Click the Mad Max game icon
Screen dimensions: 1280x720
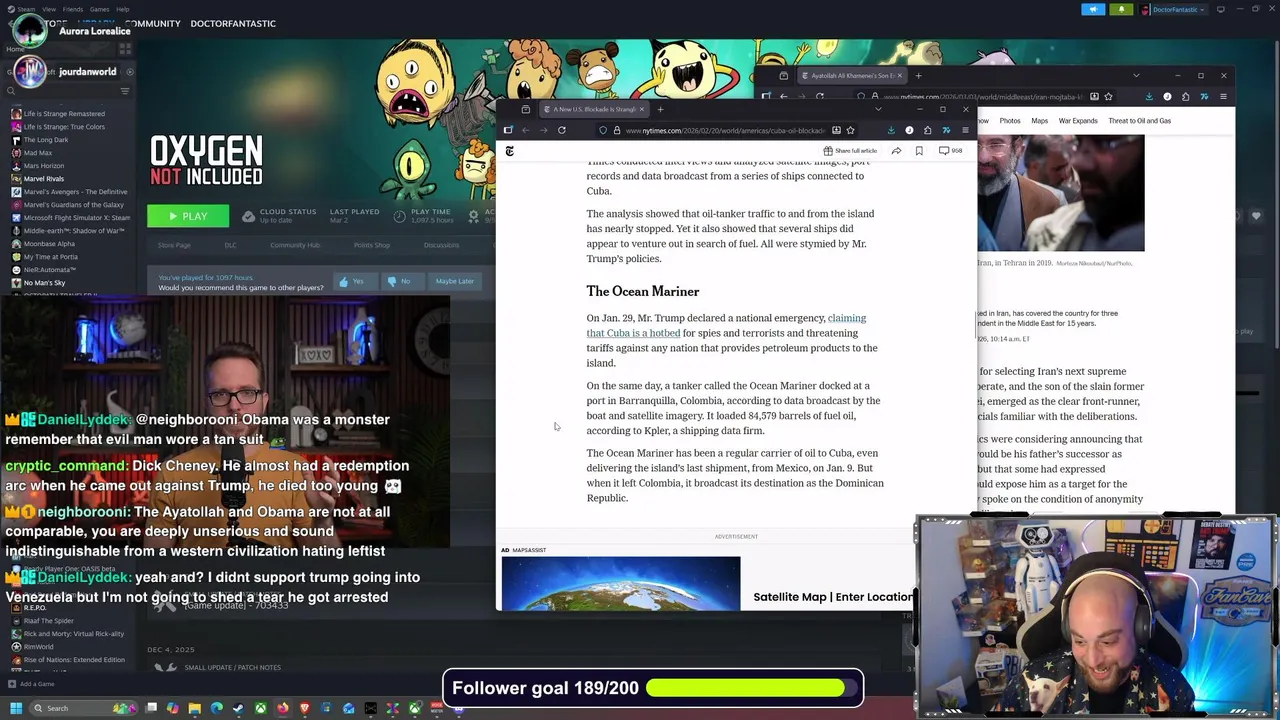pyautogui.click(x=16, y=153)
